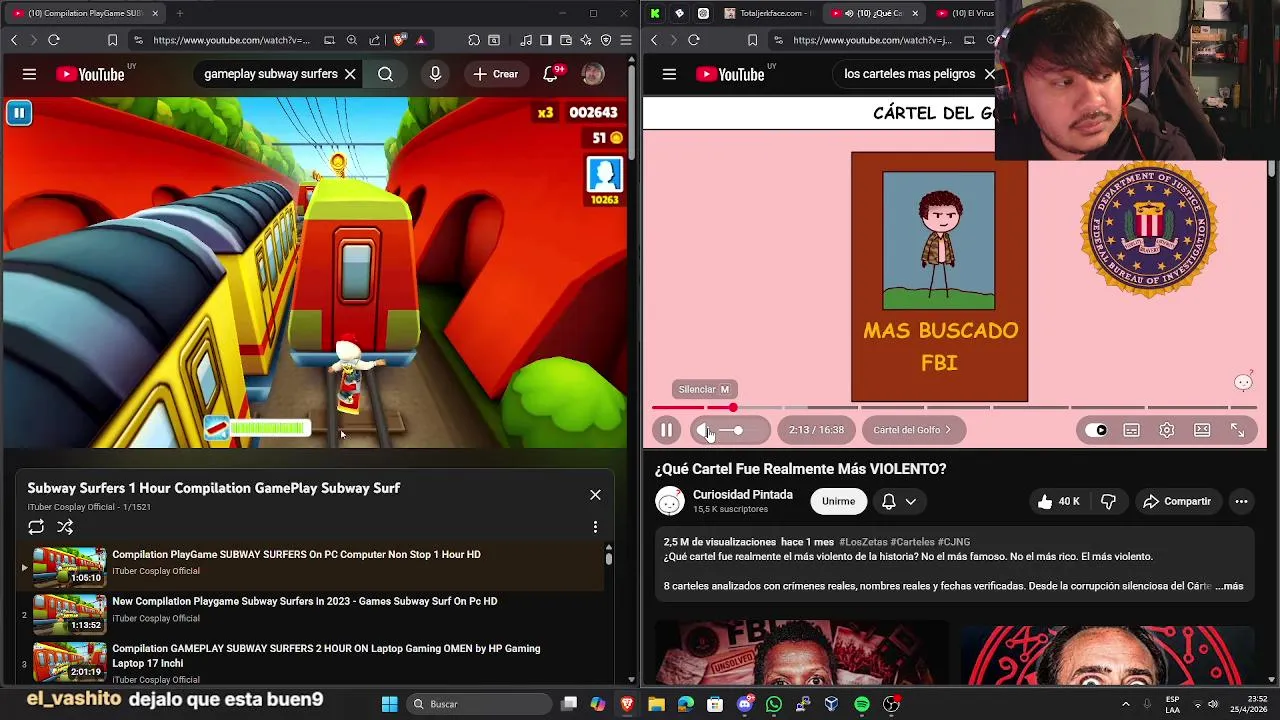
Task: Close the '¿Qué Ca' tab in right browser
Action: click(x=914, y=13)
